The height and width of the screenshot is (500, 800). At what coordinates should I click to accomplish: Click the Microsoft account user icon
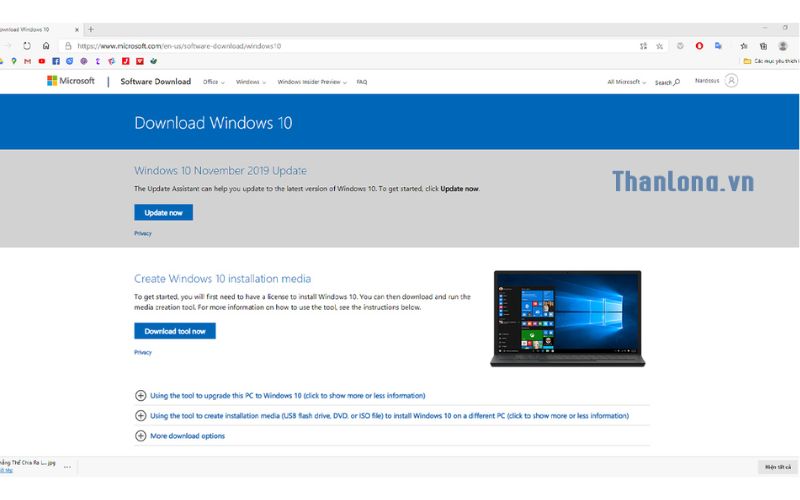click(731, 81)
